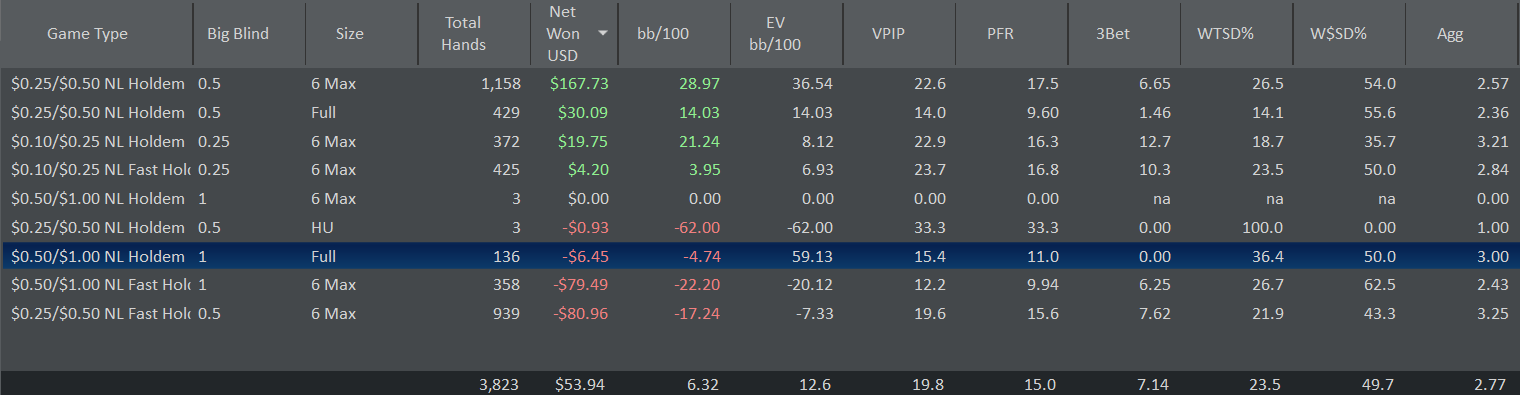Sort by Game Type column header
This screenshot has height=395, width=1520.
click(x=97, y=34)
